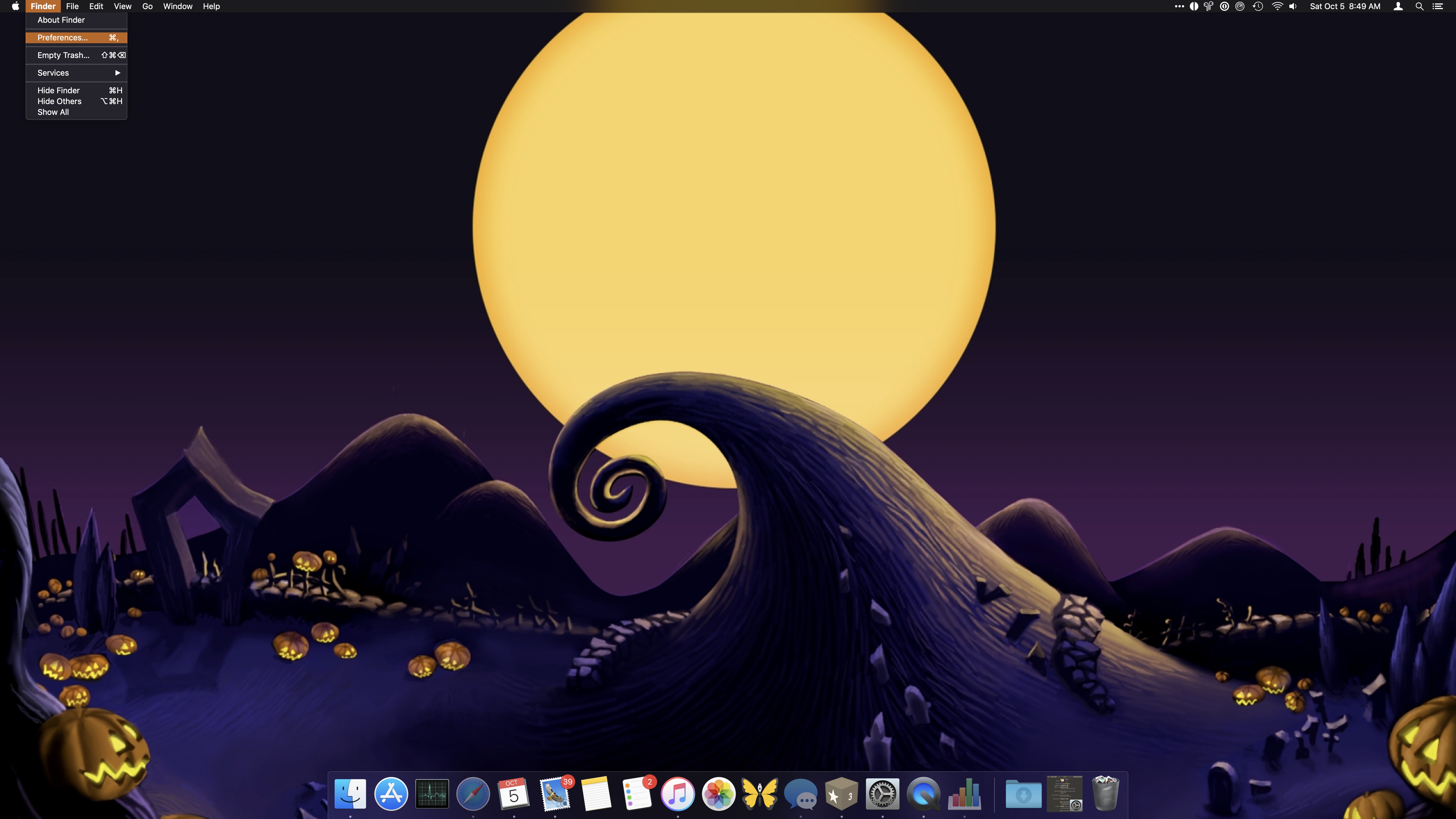Open the Calendar app in the Dock
This screenshot has height=819, width=1456.
pyautogui.click(x=514, y=794)
